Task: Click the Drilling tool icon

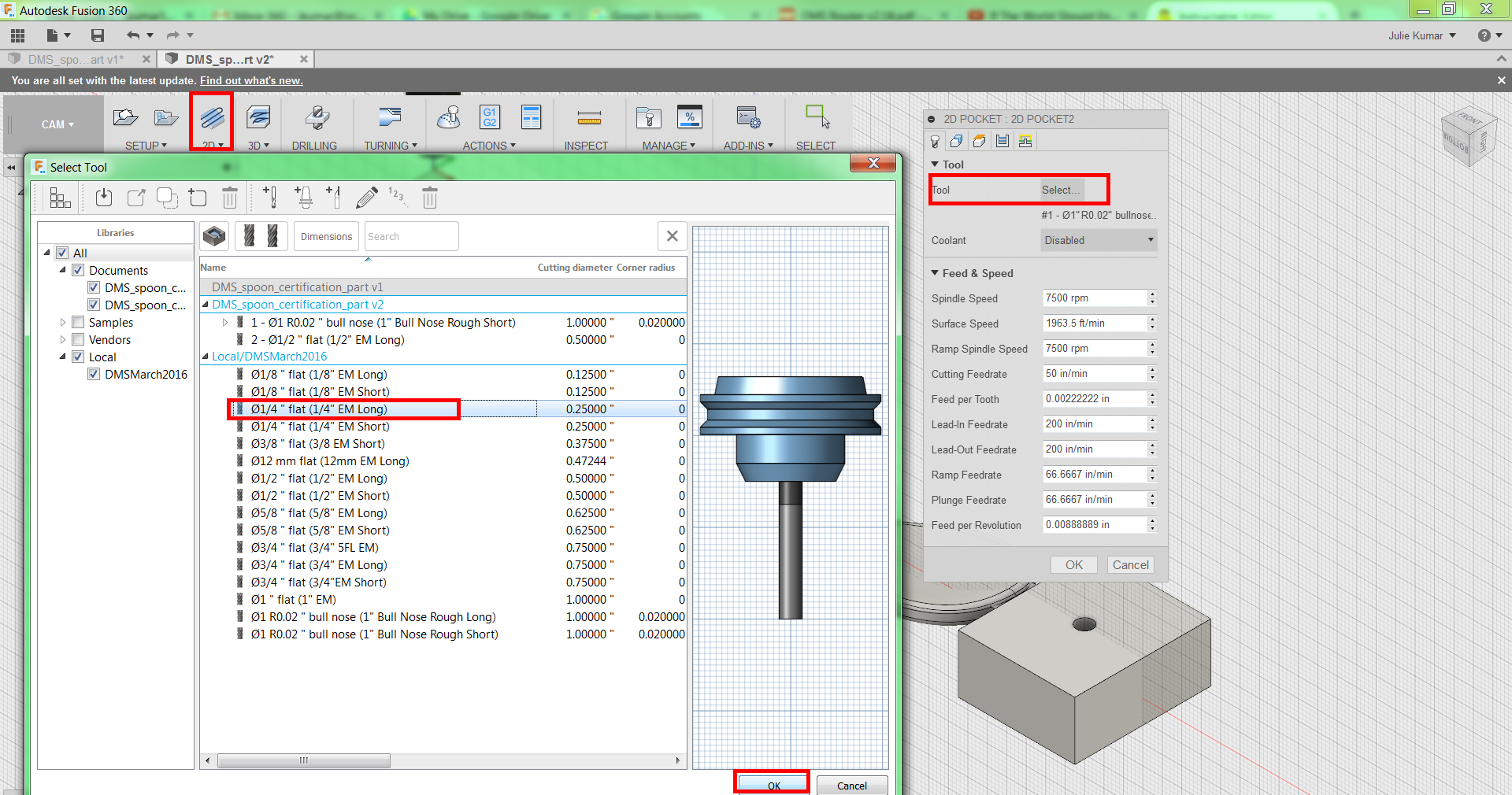Action: tap(317, 118)
